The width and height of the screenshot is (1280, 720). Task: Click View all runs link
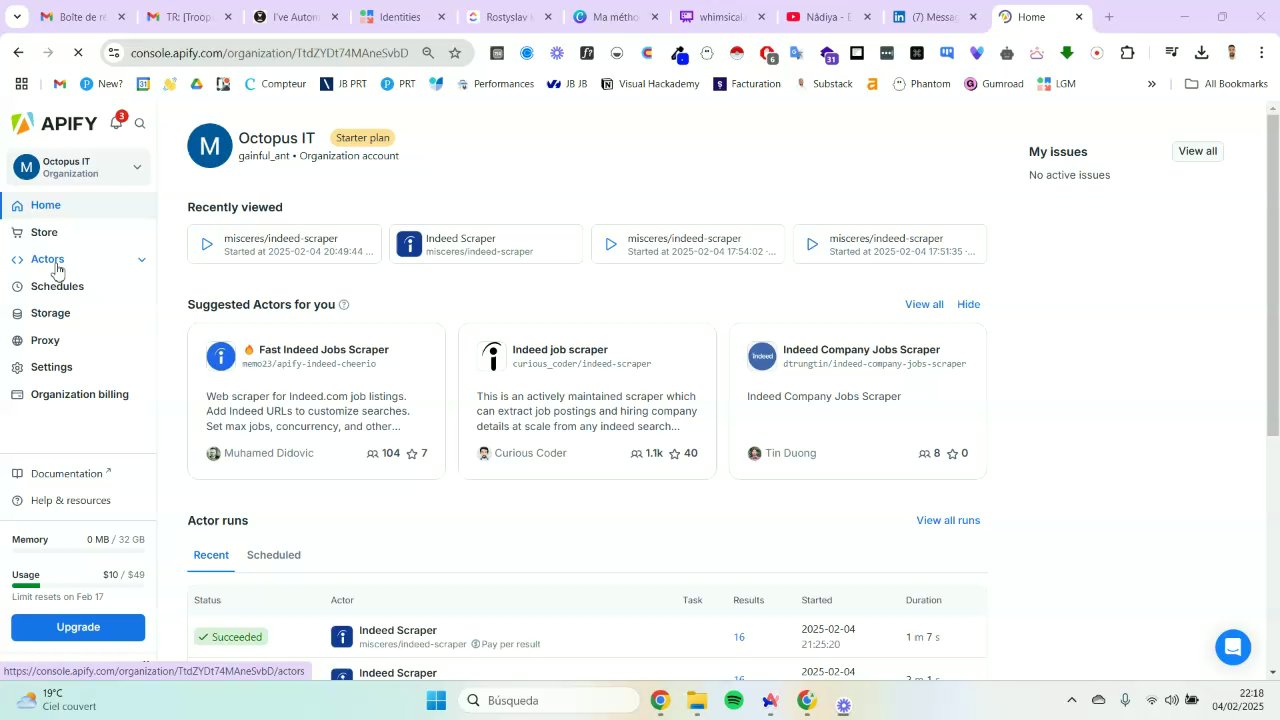pyautogui.click(x=948, y=520)
